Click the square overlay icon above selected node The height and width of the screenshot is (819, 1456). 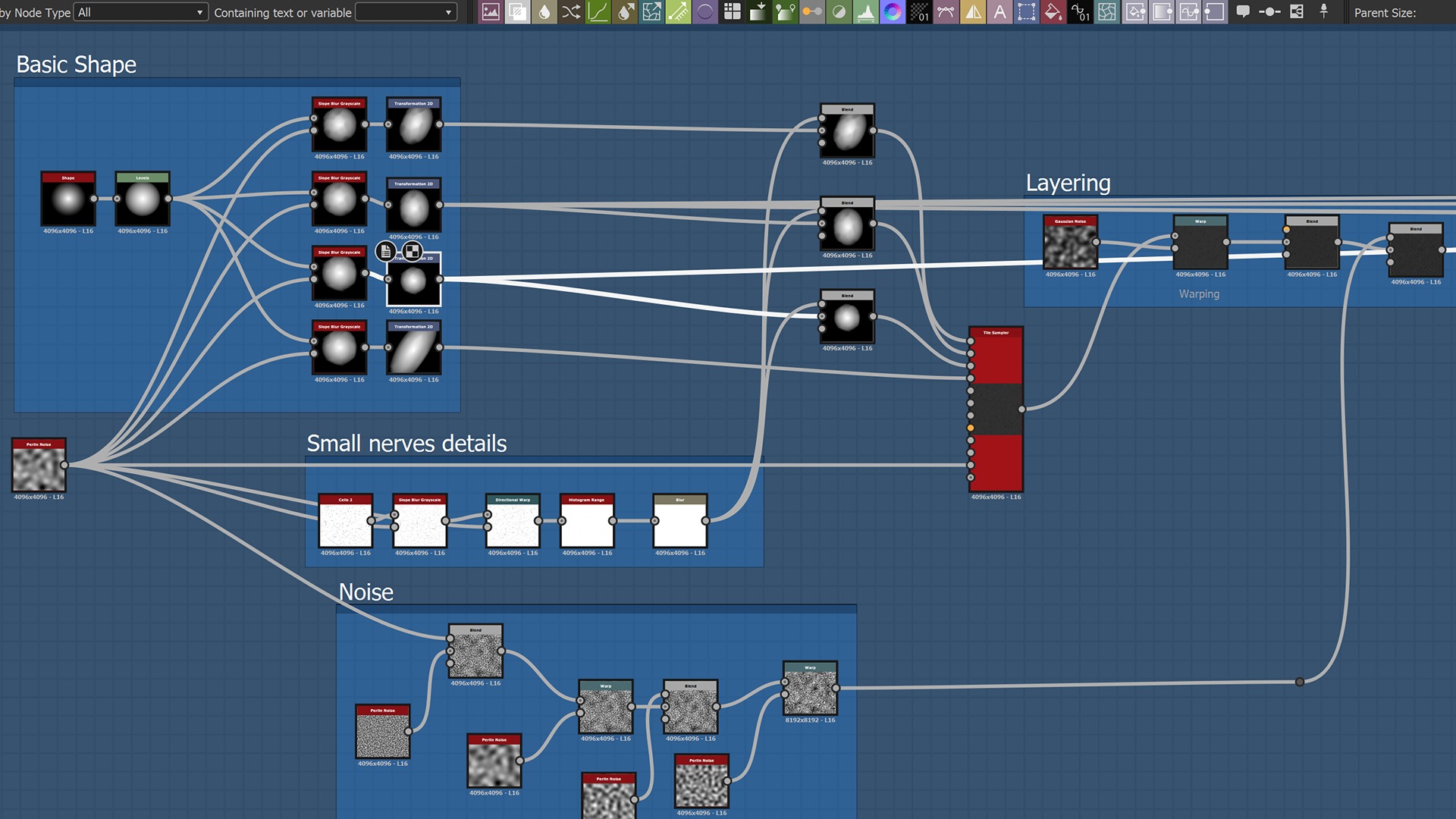click(x=412, y=251)
